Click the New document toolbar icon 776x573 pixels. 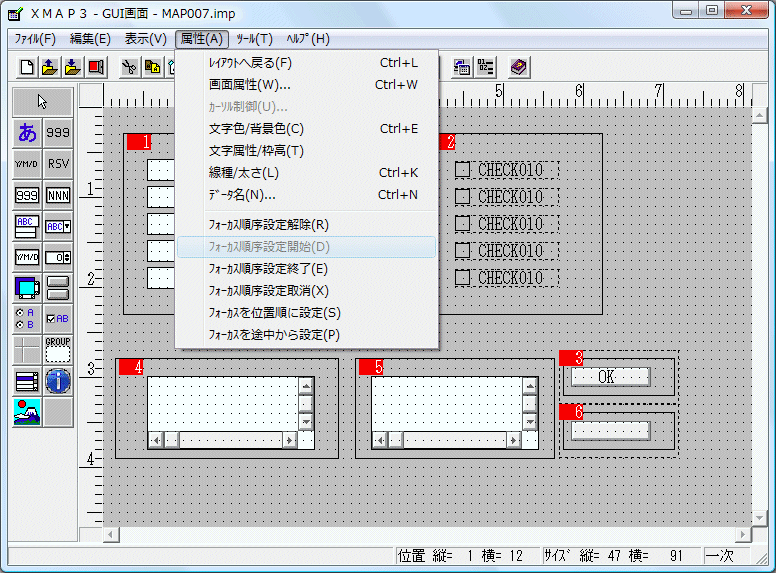(x=27, y=67)
